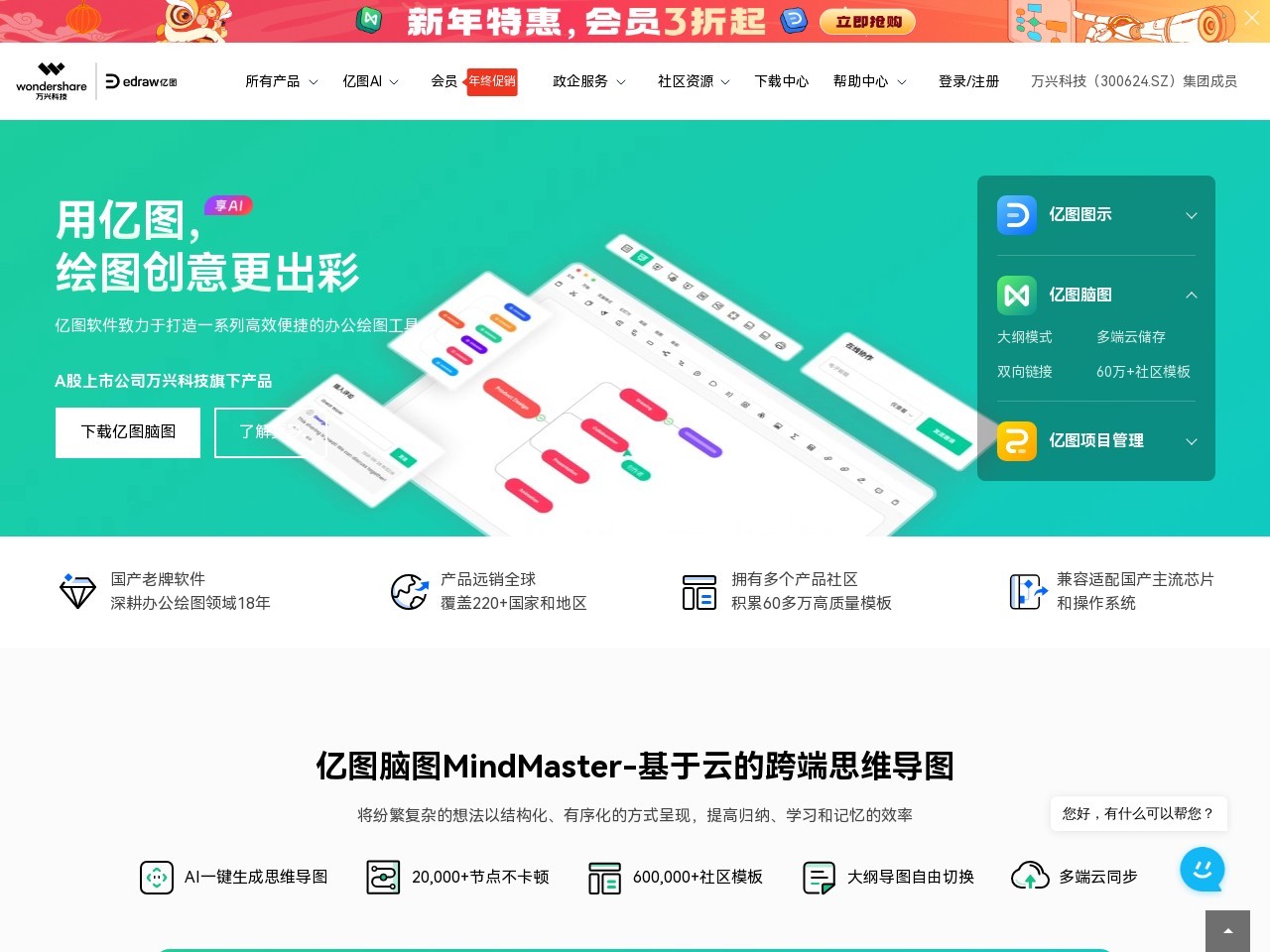Open the 所有产品 dropdown menu
The image size is (1270, 952).
tap(281, 81)
